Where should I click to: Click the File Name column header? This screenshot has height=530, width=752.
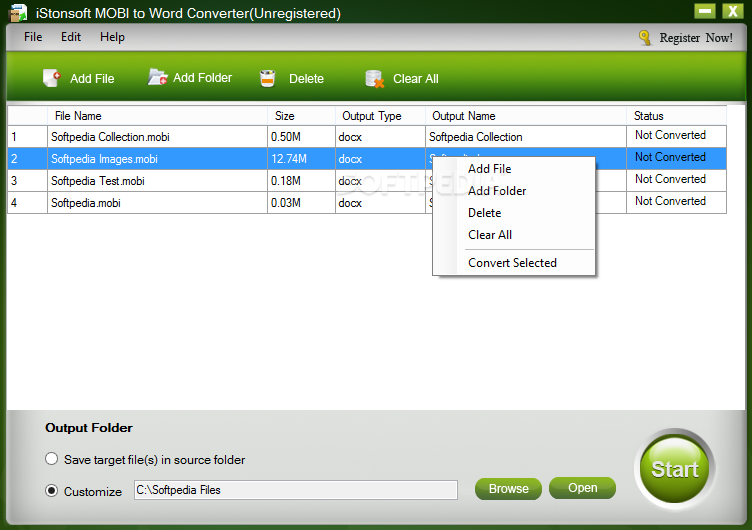pos(157,116)
